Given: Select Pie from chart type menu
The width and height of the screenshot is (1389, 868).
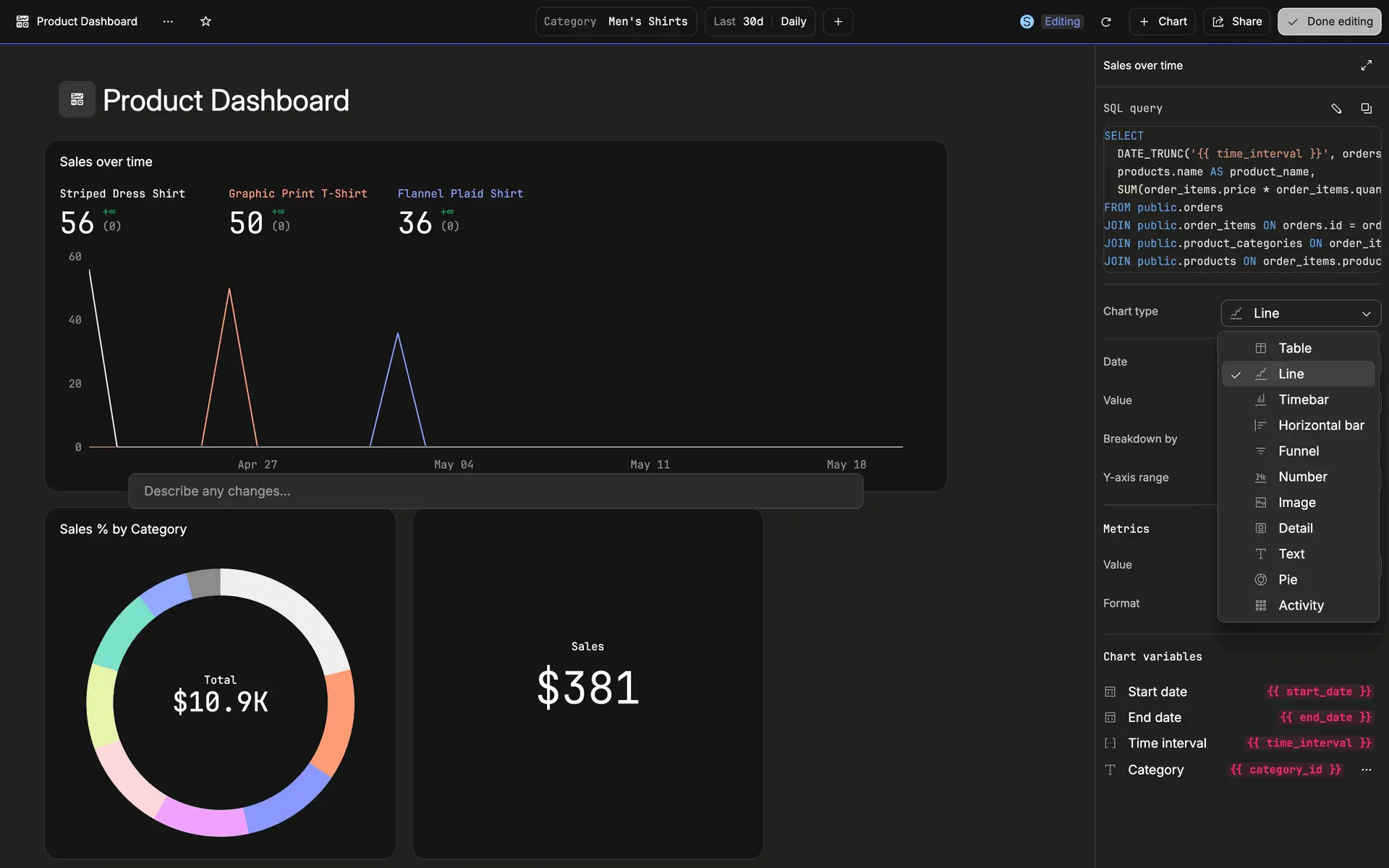Looking at the screenshot, I should tap(1288, 579).
